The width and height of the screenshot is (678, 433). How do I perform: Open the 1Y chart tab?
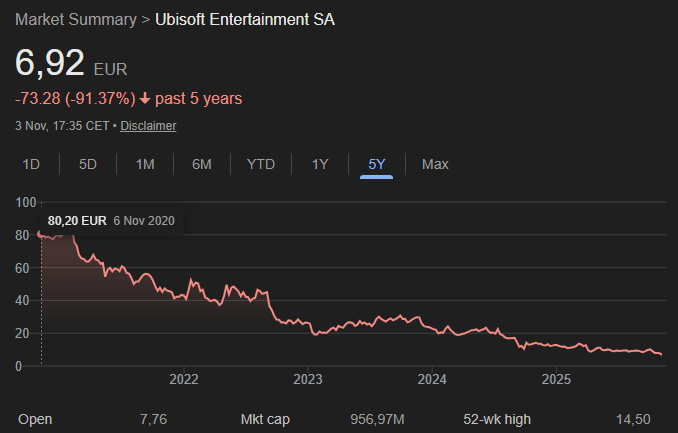[x=320, y=164]
